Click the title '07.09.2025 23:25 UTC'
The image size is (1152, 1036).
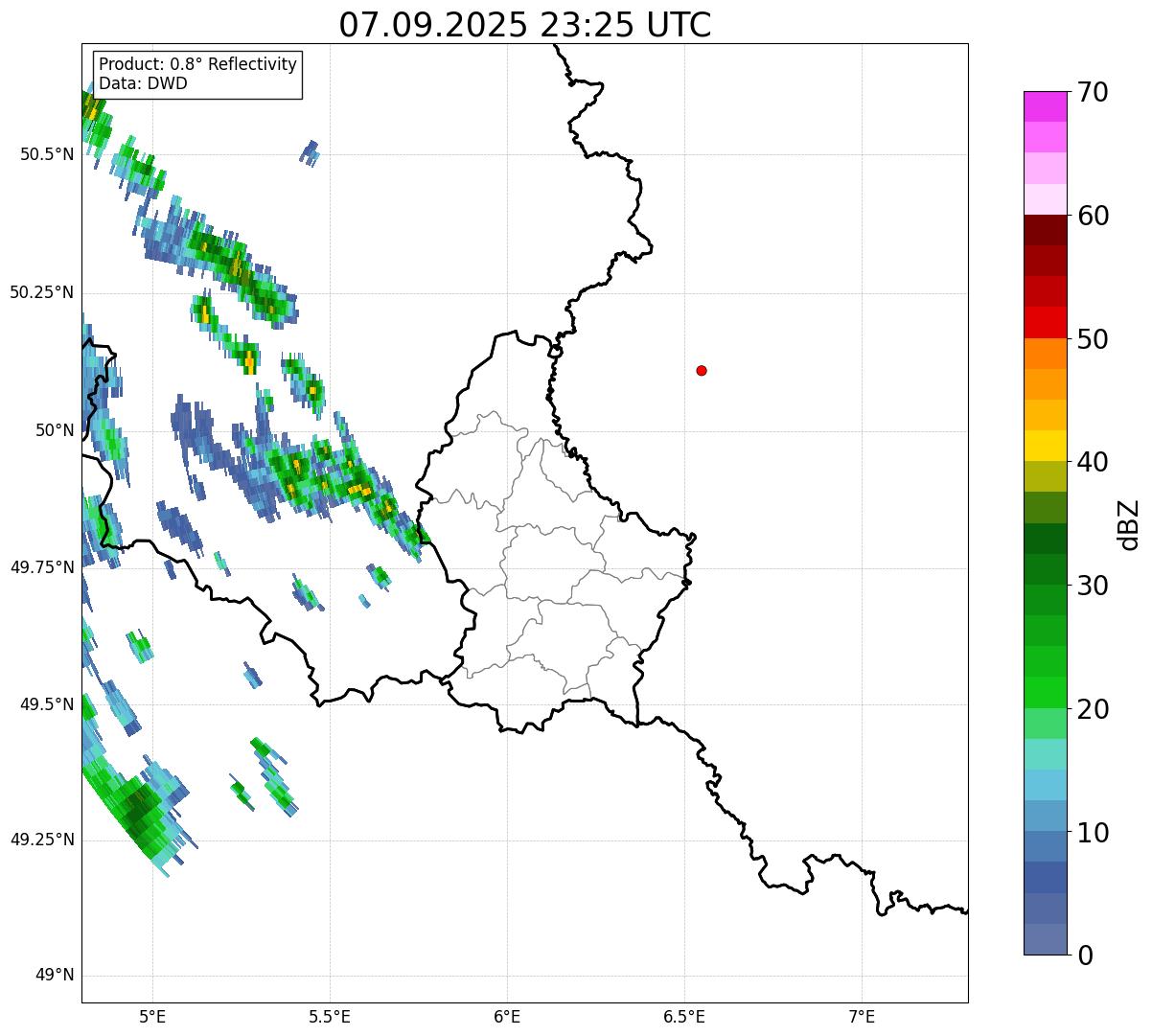point(525,25)
